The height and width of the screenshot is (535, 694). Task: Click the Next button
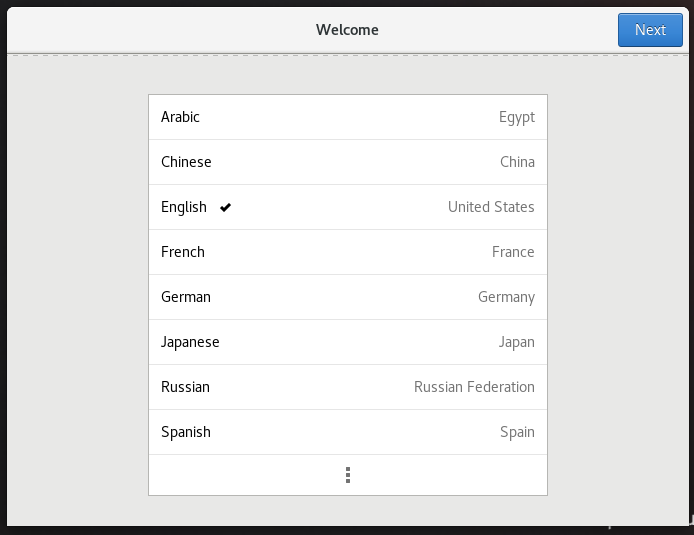(x=650, y=30)
